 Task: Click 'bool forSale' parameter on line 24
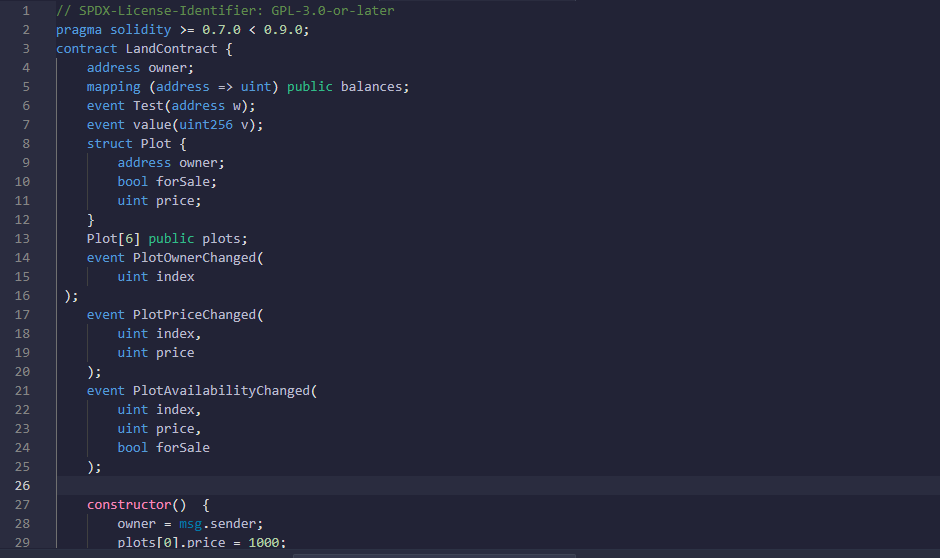tap(164, 448)
